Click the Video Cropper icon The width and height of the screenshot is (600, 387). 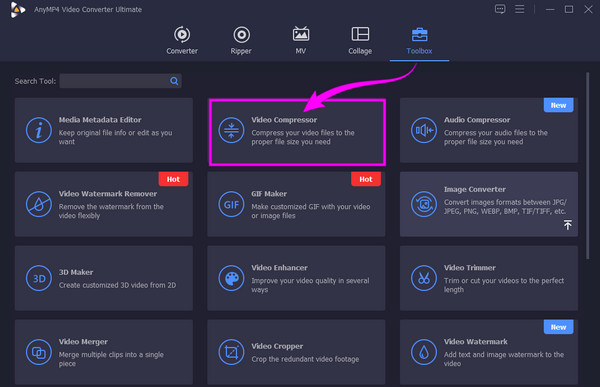(231, 352)
